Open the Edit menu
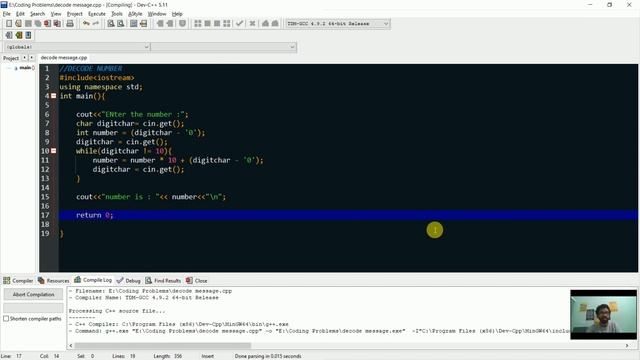 coord(20,14)
